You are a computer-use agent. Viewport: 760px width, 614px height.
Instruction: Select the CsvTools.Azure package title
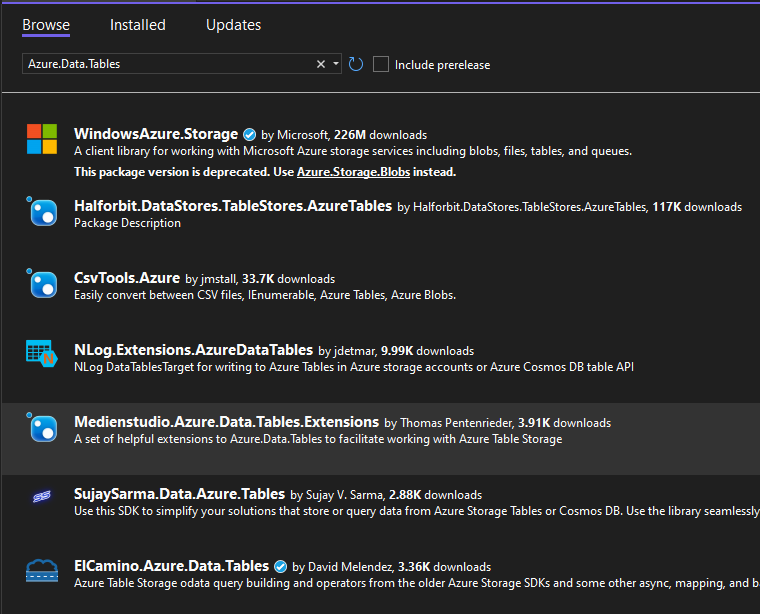(x=127, y=278)
